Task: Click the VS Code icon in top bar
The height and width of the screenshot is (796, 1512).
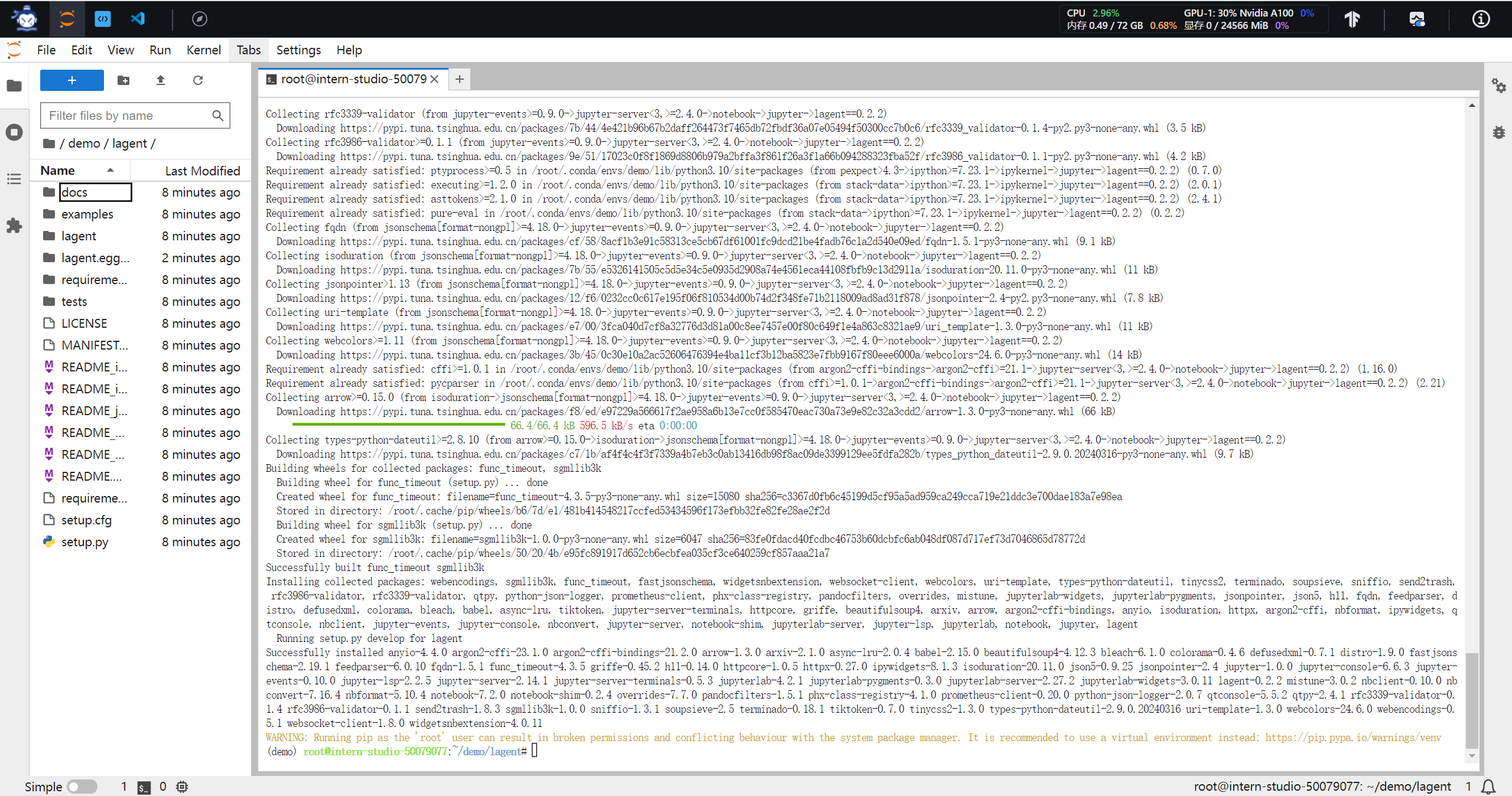Action: (x=138, y=19)
